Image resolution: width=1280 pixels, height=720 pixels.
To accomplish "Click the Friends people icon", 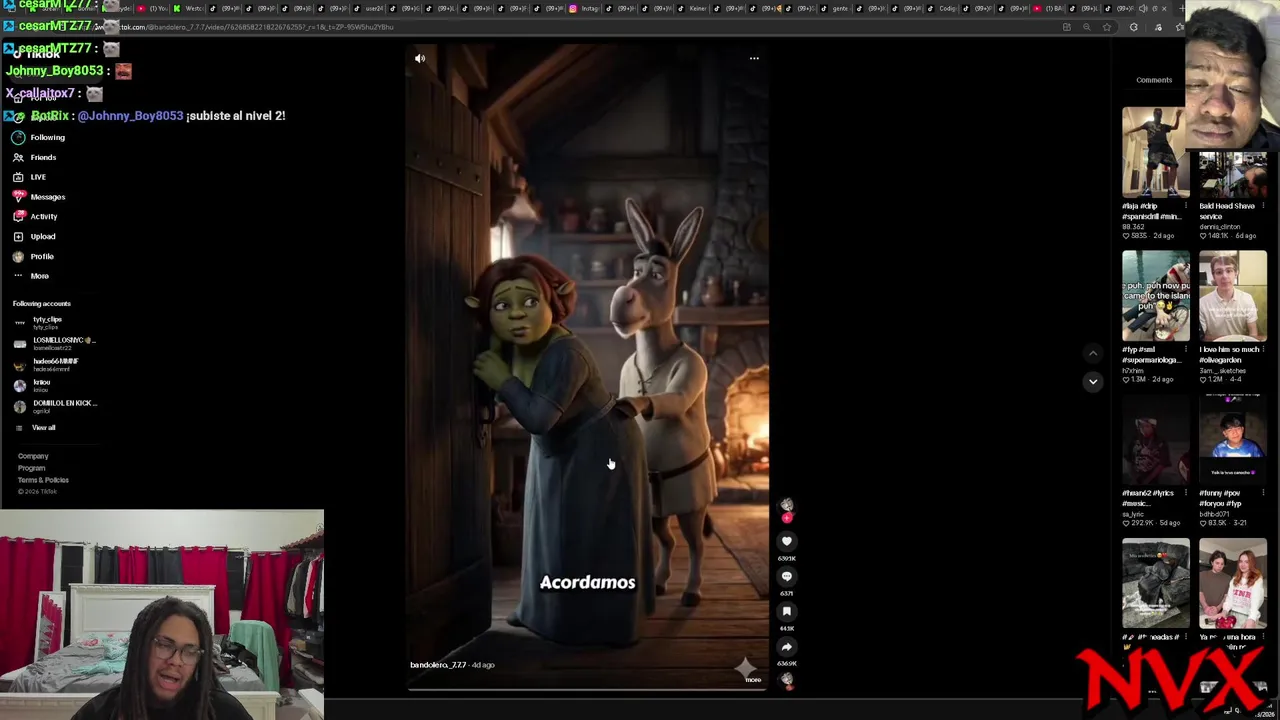I will coord(18,157).
